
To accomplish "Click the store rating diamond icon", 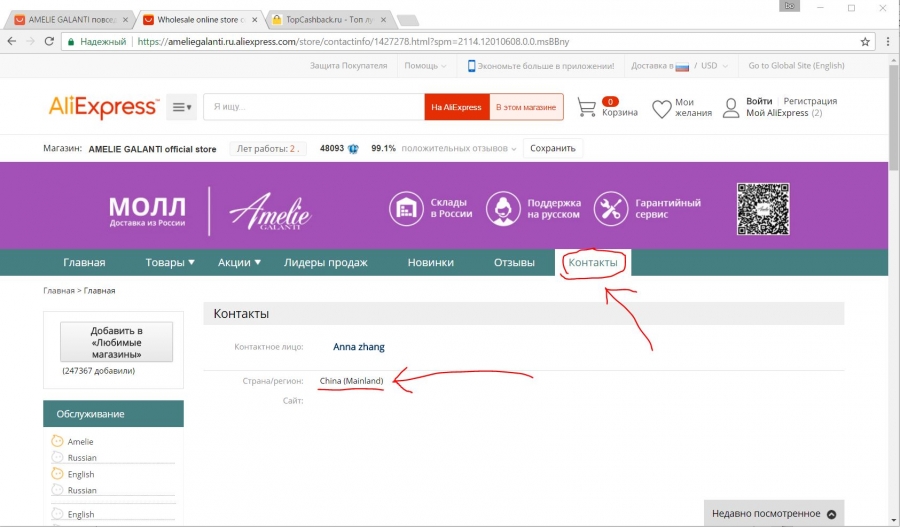I will pyautogui.click(x=353, y=149).
